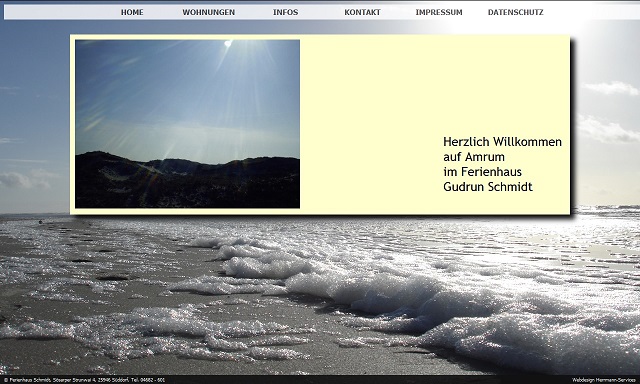
Task: Click the im Ferienhaus text line
Action: [x=482, y=172]
